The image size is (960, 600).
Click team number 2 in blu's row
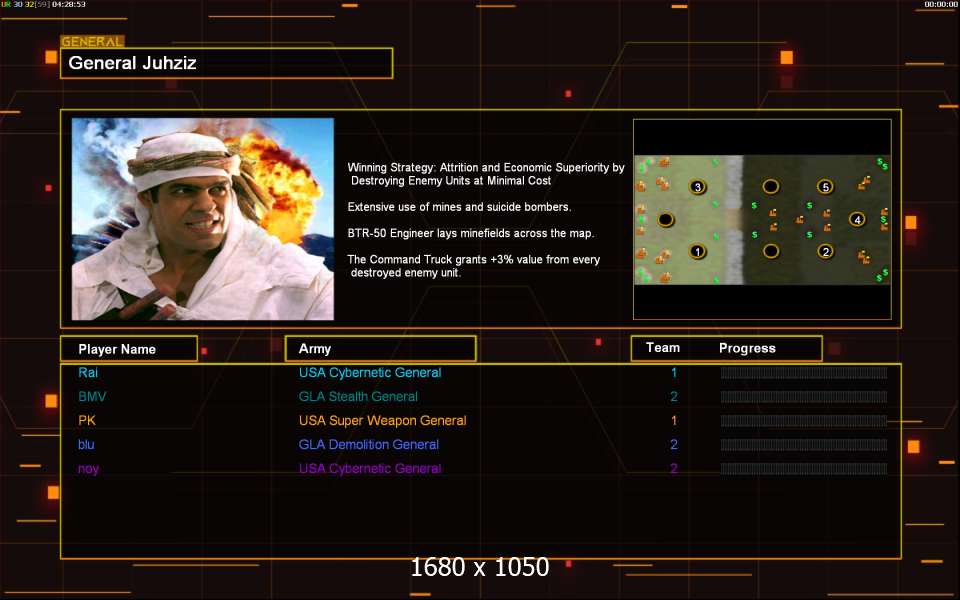coord(674,444)
